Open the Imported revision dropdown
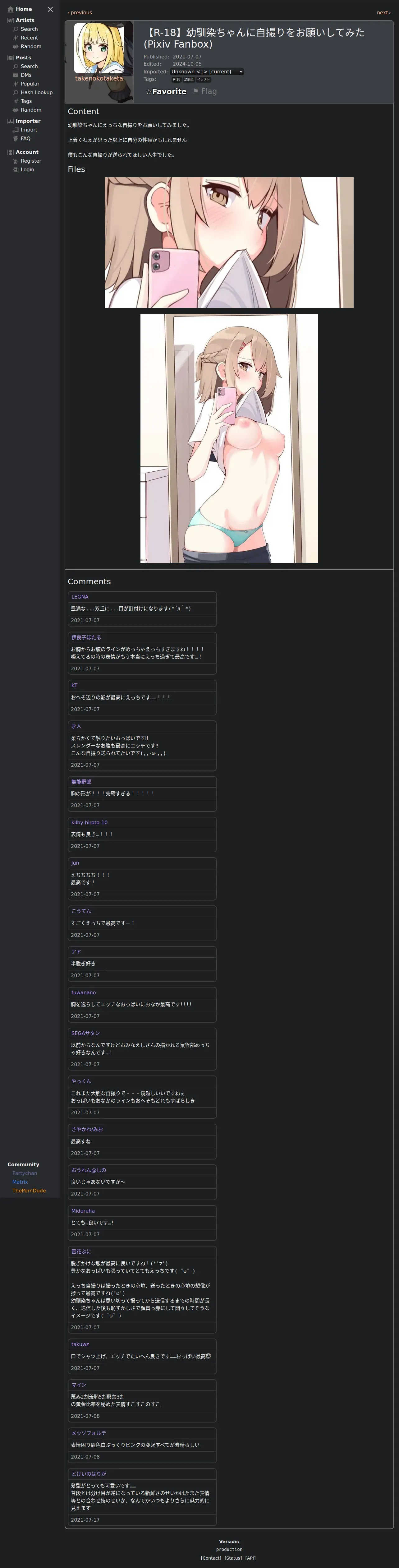Viewport: 399px width, 1568px height. 207,72
